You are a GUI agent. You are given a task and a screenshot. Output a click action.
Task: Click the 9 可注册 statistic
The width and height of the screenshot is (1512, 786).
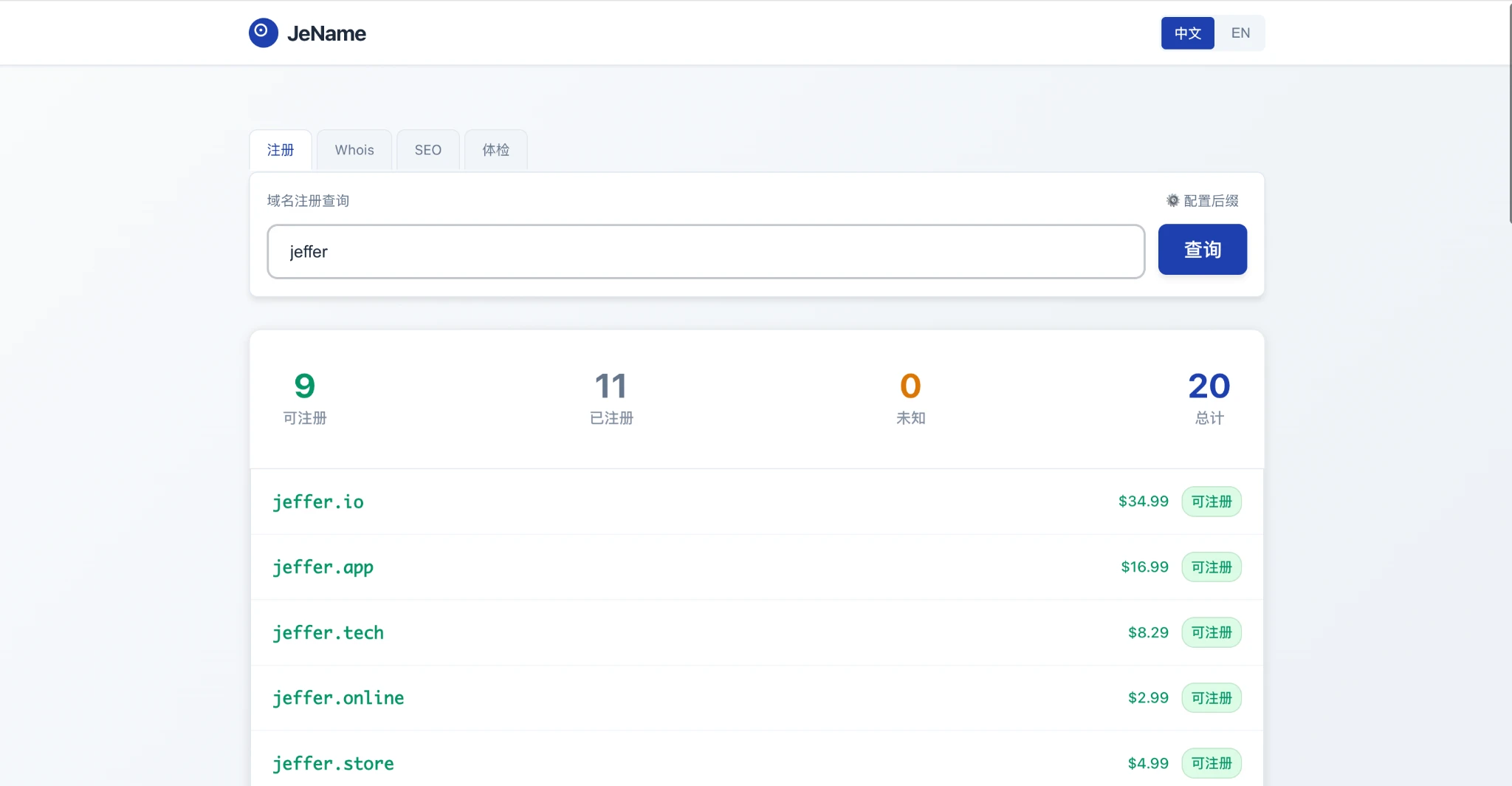pyautogui.click(x=305, y=398)
